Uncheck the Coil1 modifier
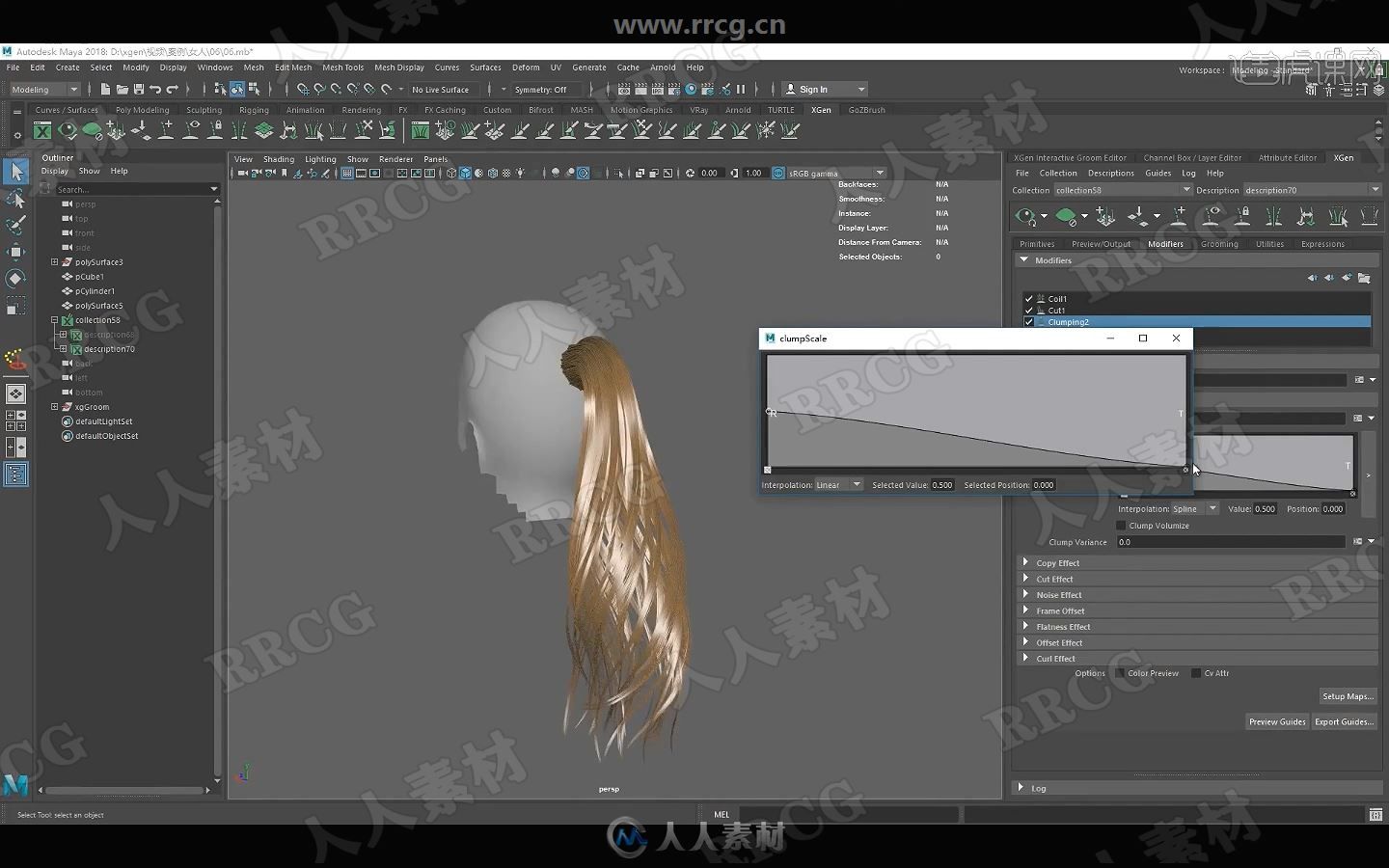This screenshot has height=868, width=1389. coord(1029,299)
